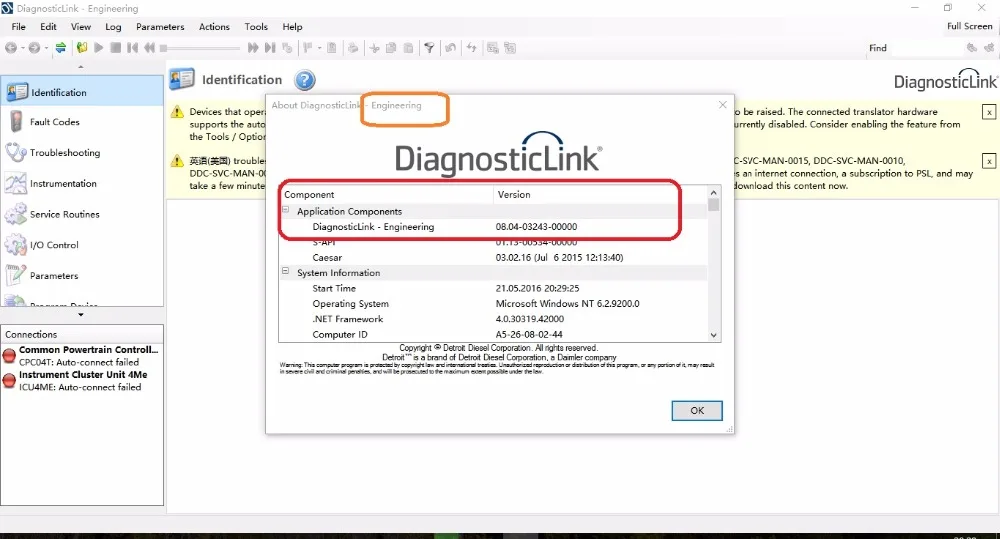Click the play log button
1000x539 pixels.
click(98, 48)
